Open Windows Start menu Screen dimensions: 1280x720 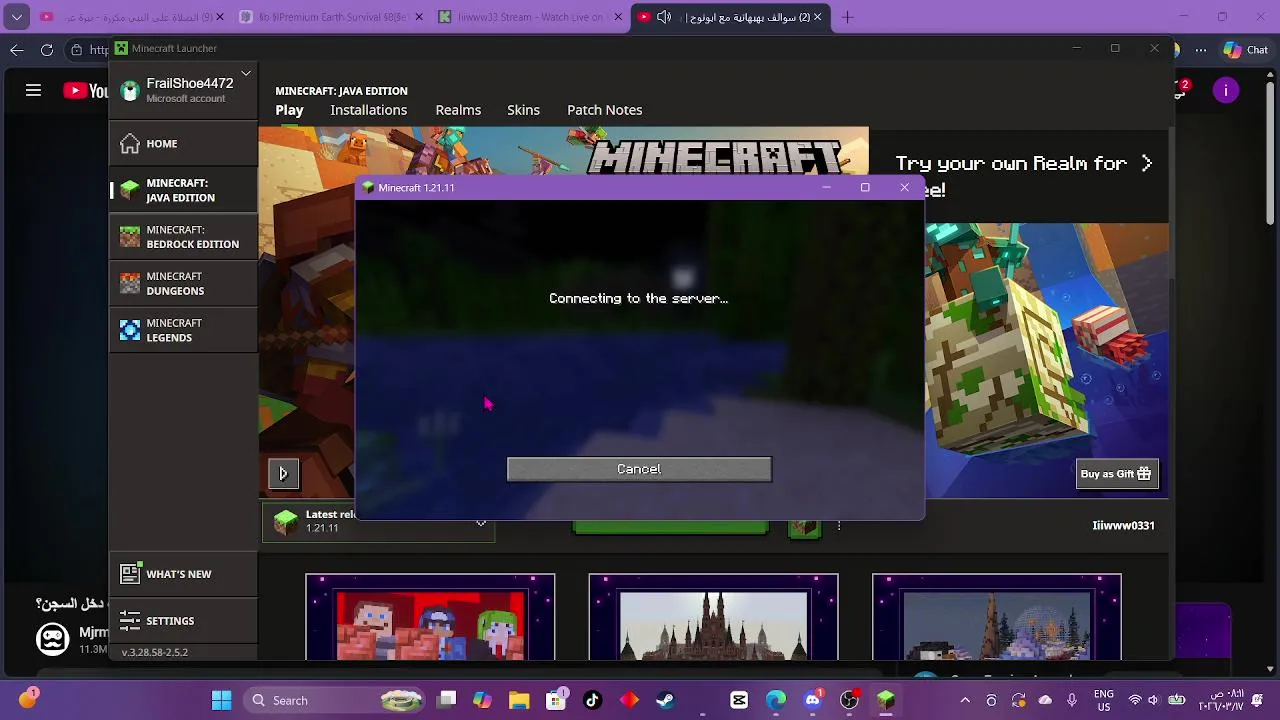click(x=221, y=700)
